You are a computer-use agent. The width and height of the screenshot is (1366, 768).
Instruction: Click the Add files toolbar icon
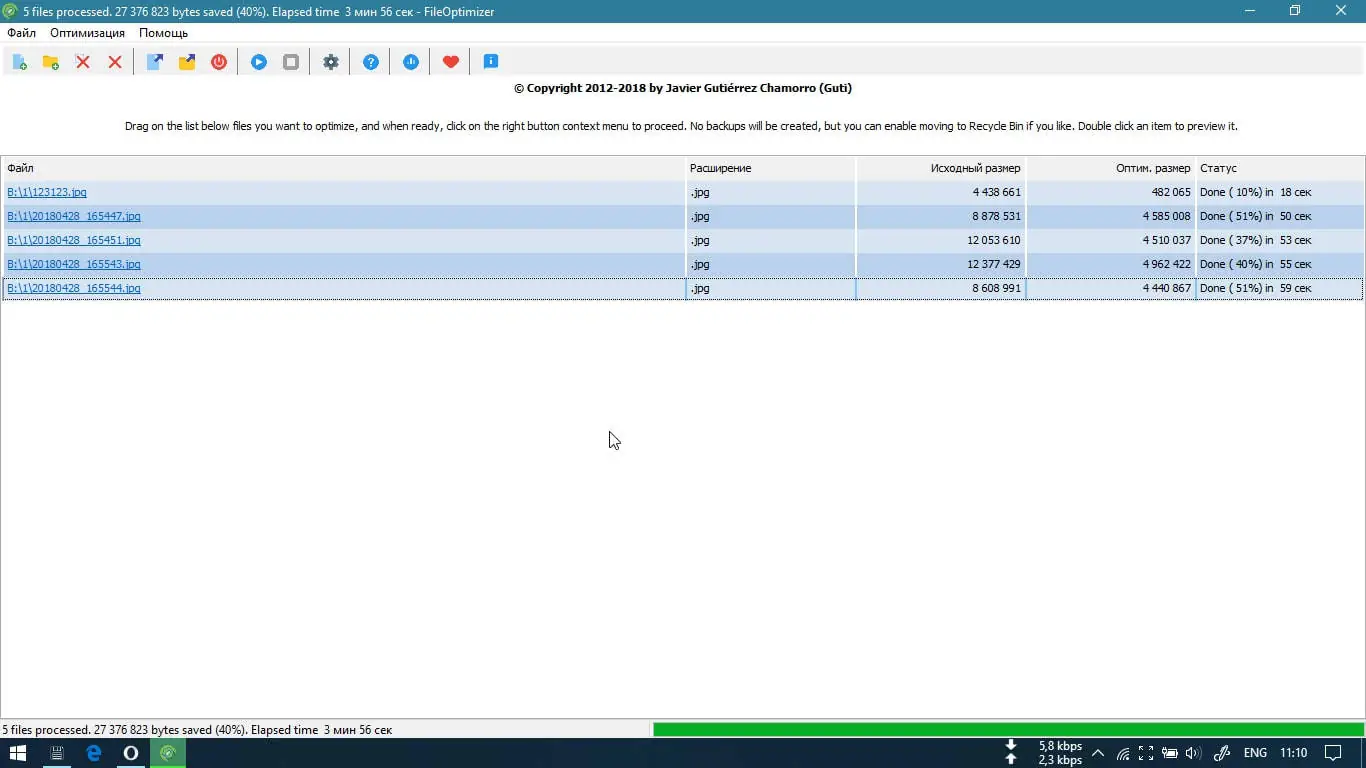(x=19, y=62)
